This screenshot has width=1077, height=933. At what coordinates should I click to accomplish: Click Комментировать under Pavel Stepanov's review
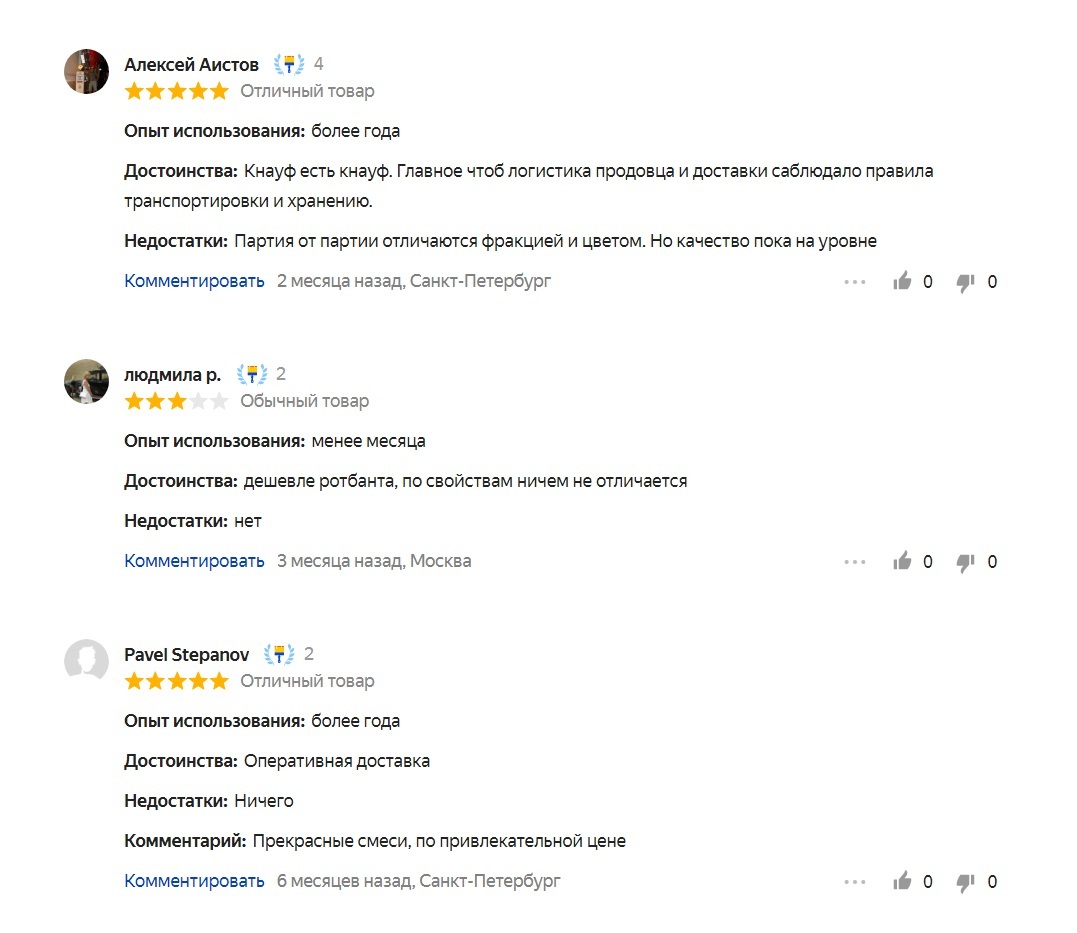coord(194,881)
